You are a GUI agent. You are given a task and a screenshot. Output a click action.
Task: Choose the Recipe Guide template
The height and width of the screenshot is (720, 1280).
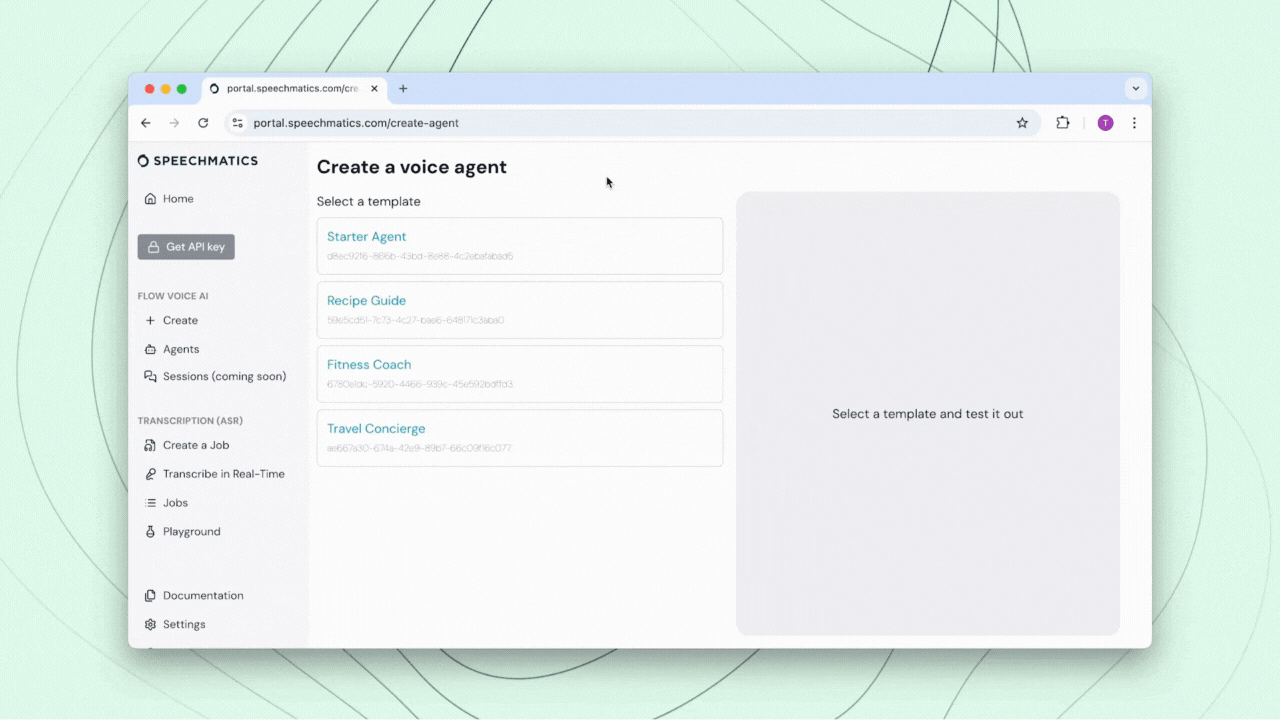pos(520,310)
